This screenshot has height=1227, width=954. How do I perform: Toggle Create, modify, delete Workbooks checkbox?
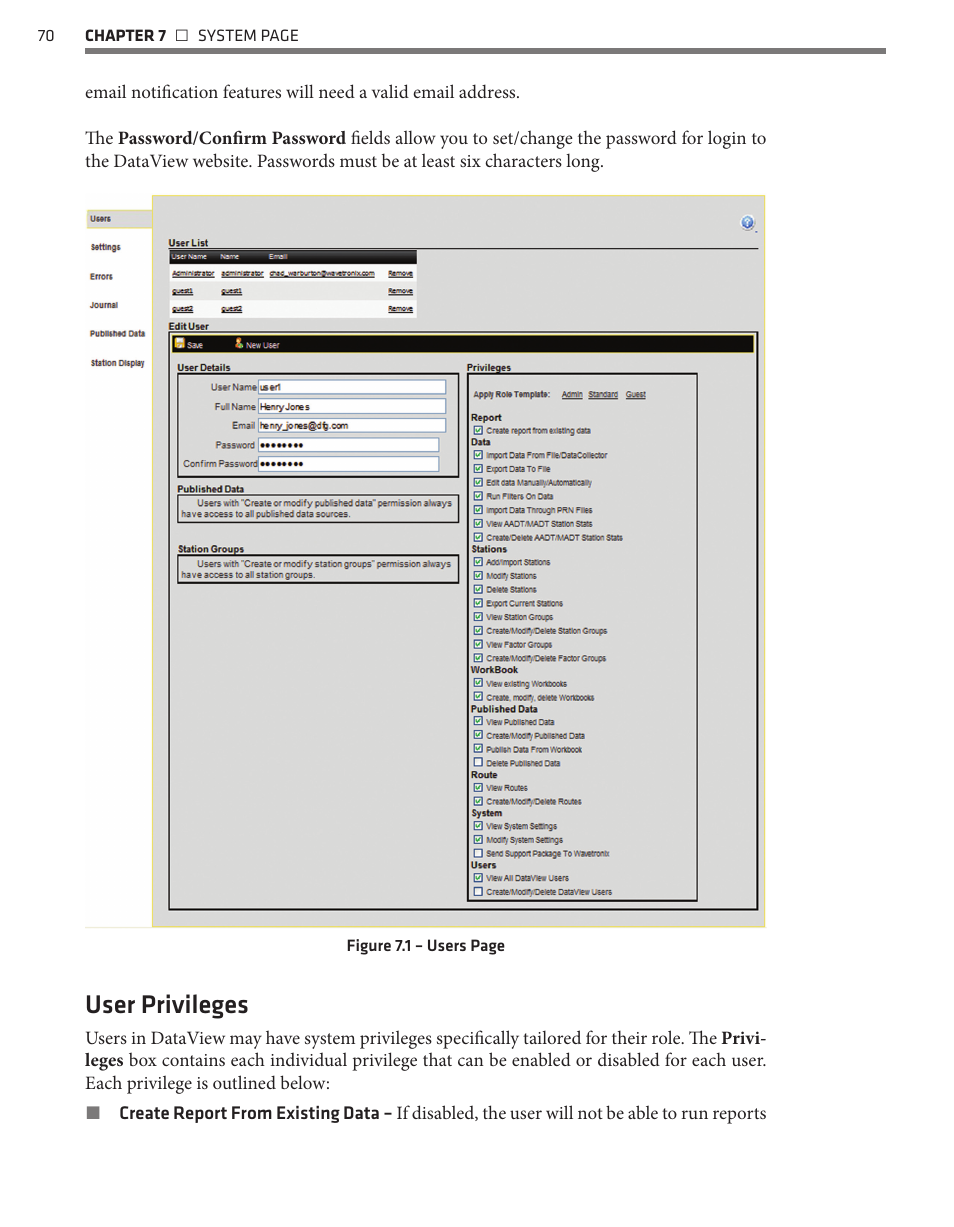[x=479, y=697]
